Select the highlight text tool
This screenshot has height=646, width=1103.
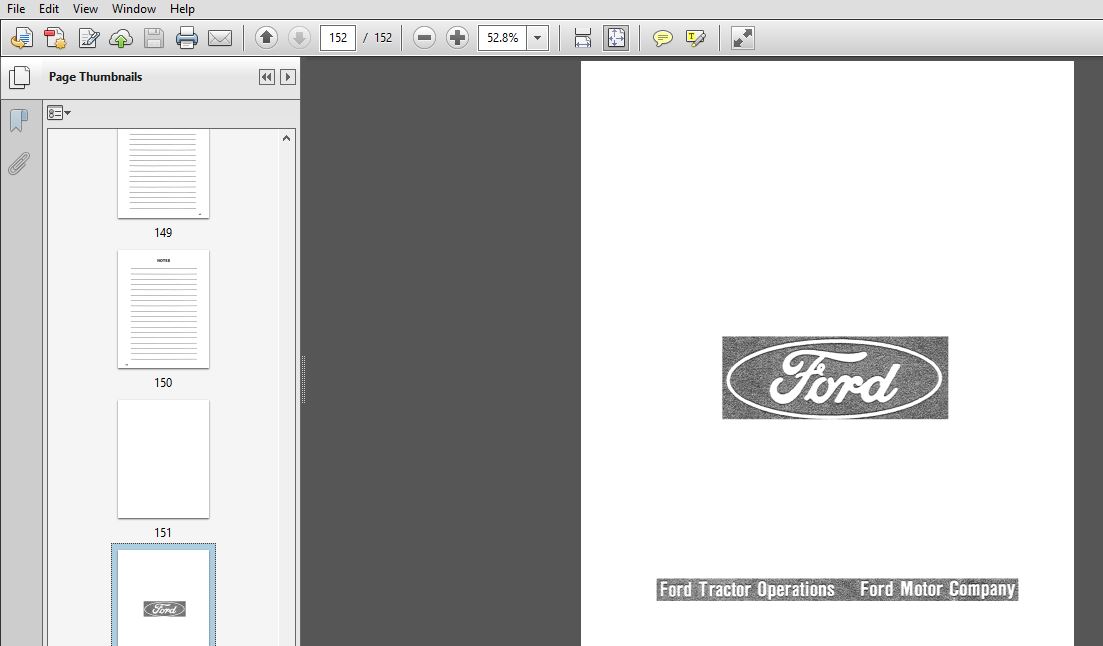pyautogui.click(x=695, y=38)
